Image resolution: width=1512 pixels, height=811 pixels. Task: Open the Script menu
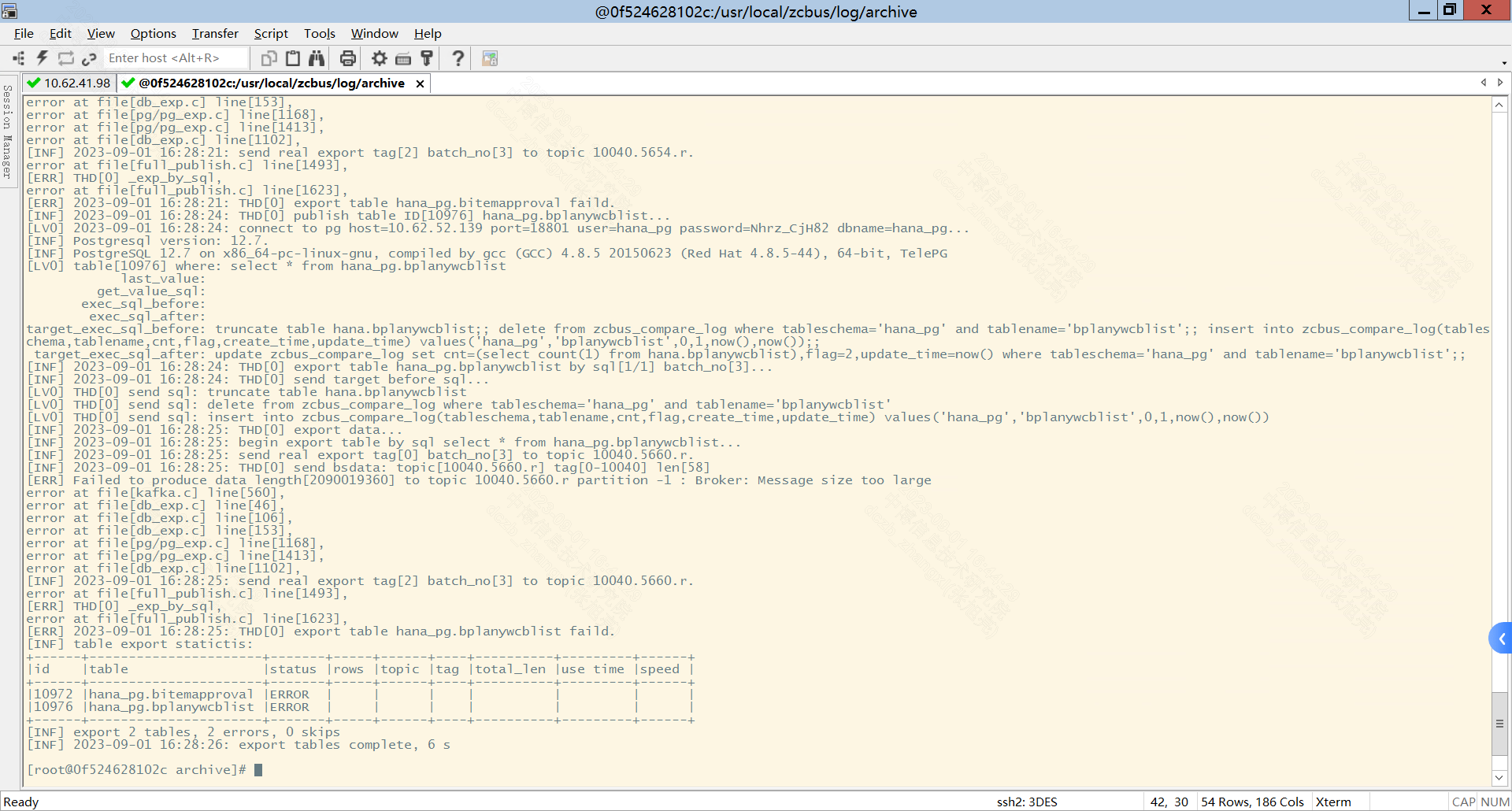pos(271,33)
